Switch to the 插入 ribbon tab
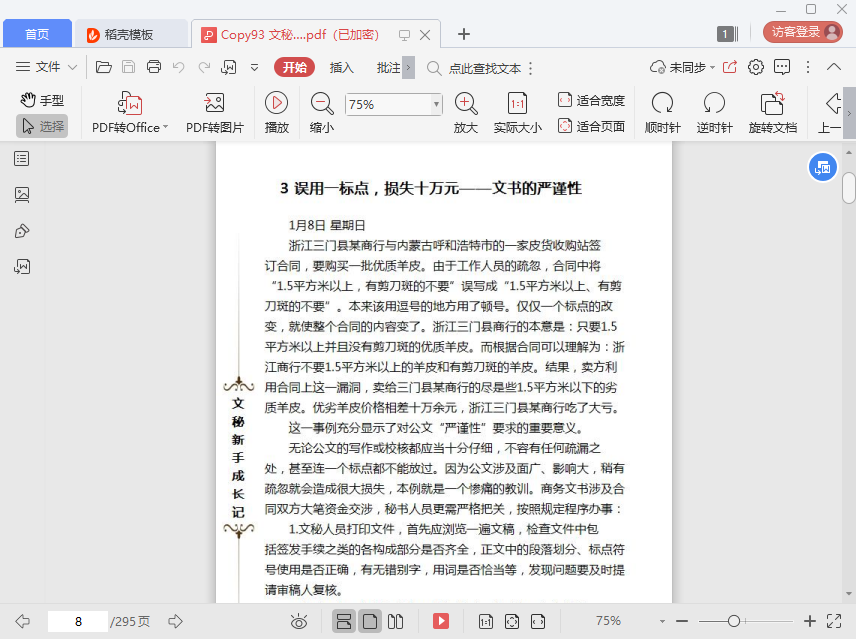This screenshot has width=856, height=639. pyautogui.click(x=341, y=67)
